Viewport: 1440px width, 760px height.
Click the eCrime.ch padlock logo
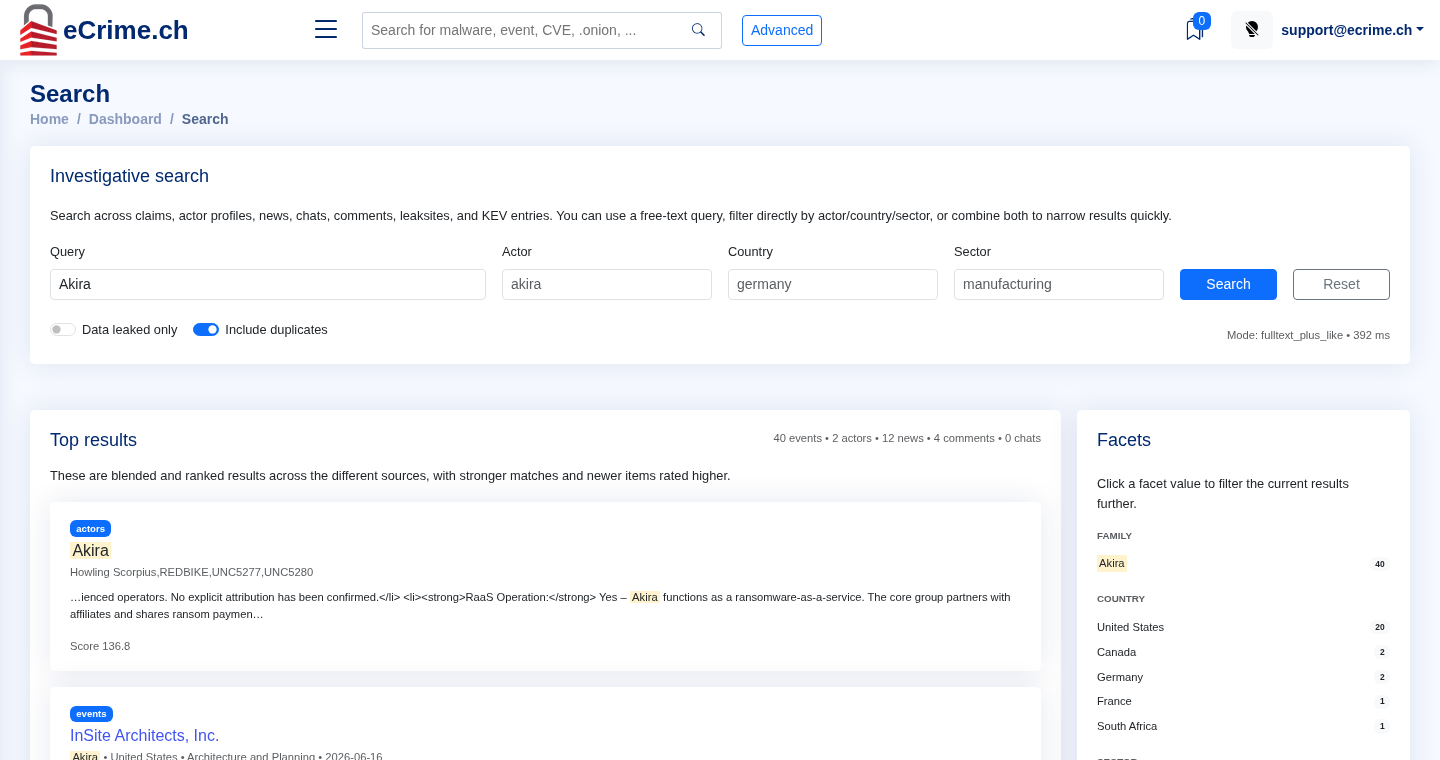(38, 30)
